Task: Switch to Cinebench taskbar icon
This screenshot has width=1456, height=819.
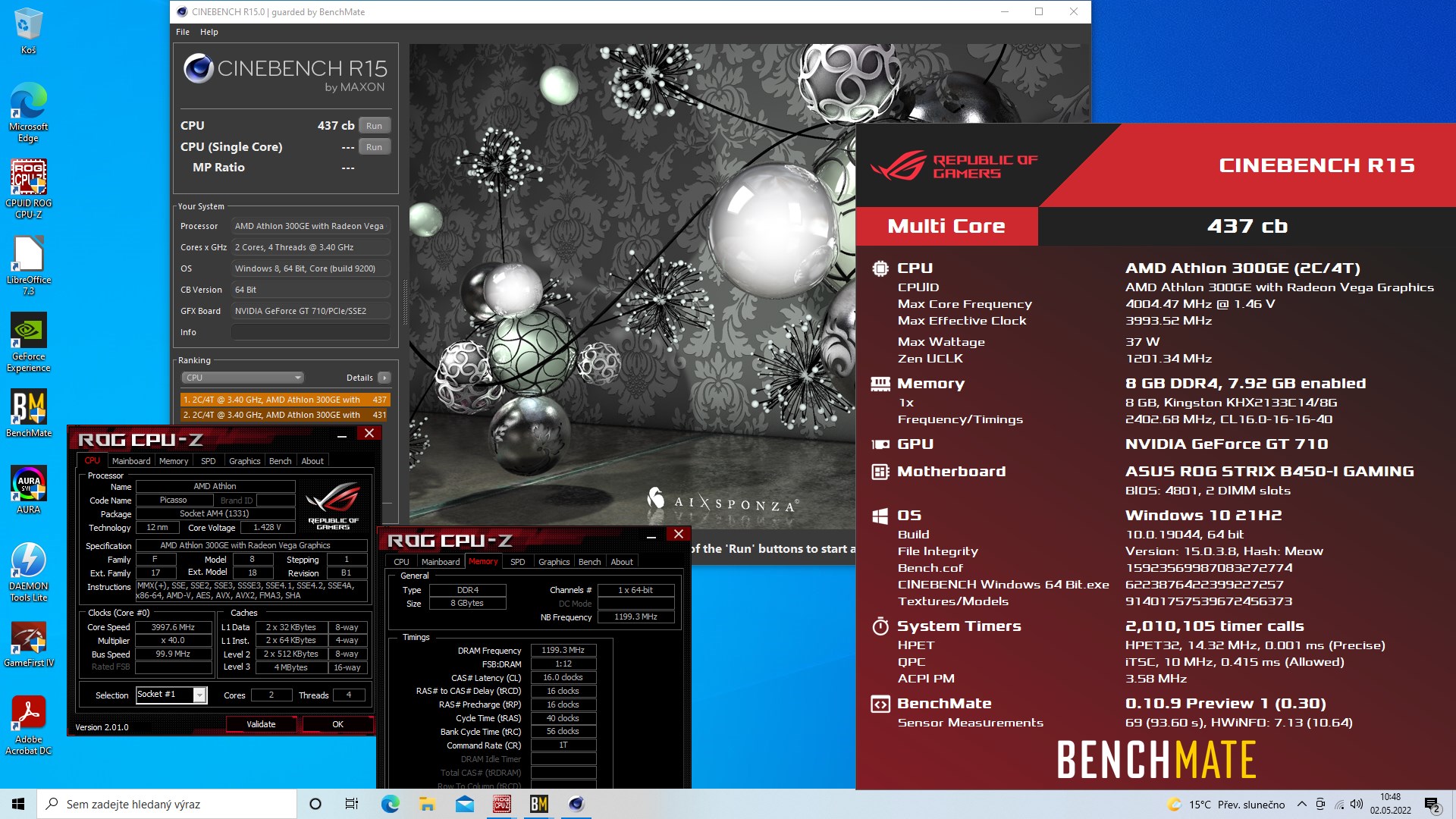Action: coord(576,804)
